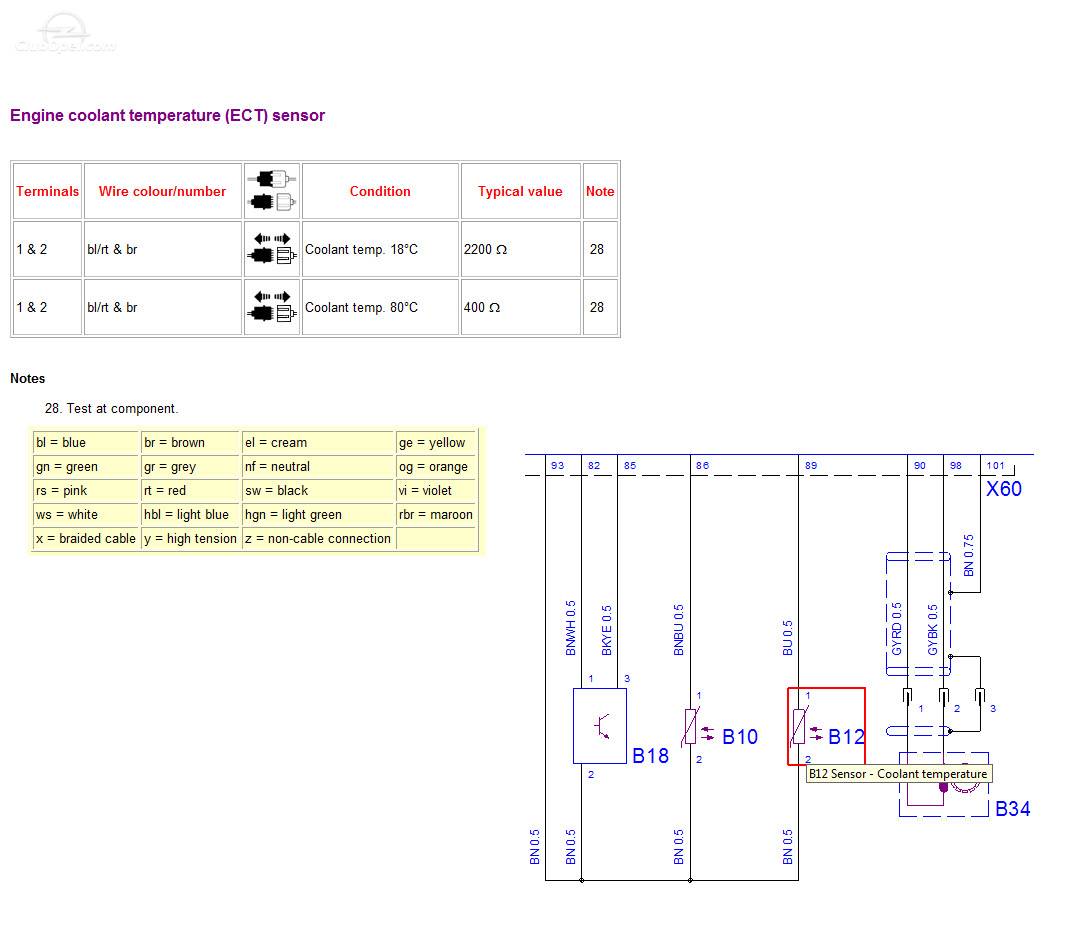Click the 'Condition' column header
Viewport: 1079px width, 941px height.
pyautogui.click(x=380, y=191)
